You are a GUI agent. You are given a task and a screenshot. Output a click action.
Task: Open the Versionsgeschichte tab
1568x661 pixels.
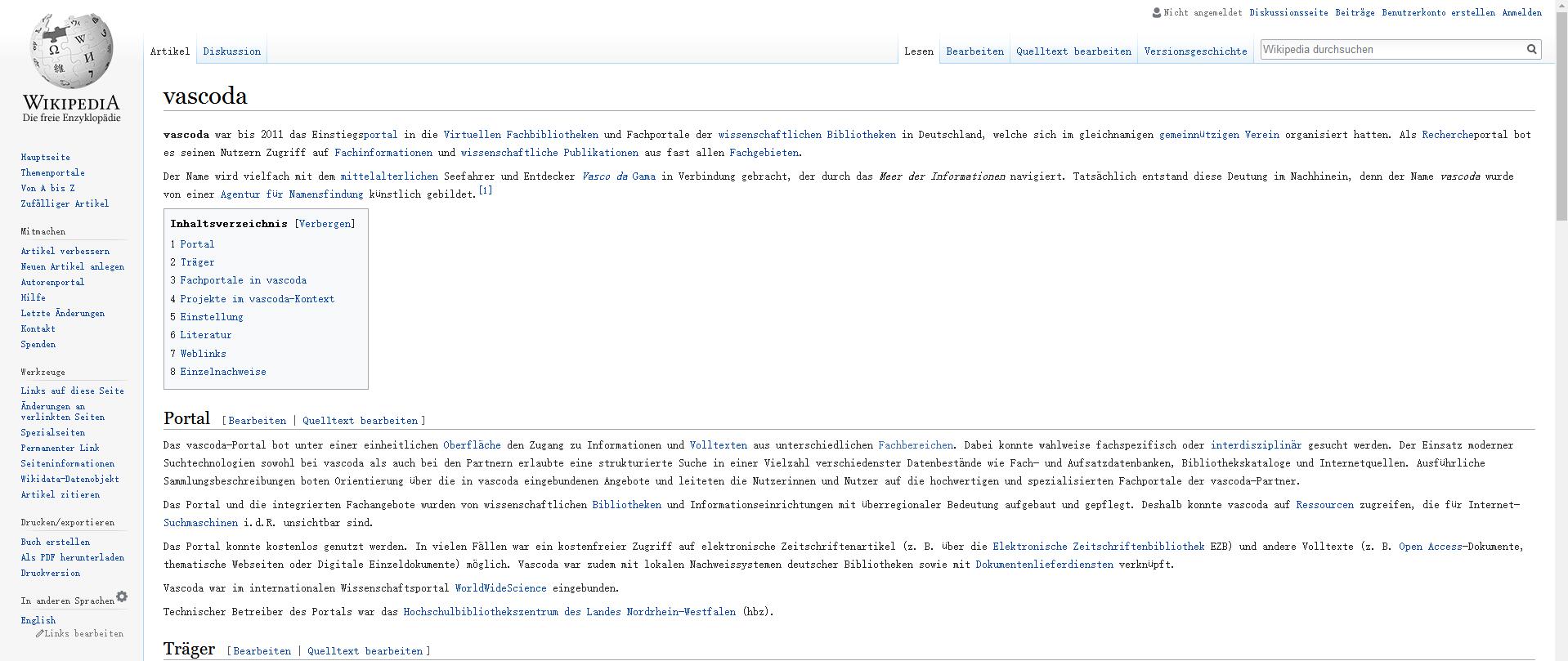pos(1195,51)
